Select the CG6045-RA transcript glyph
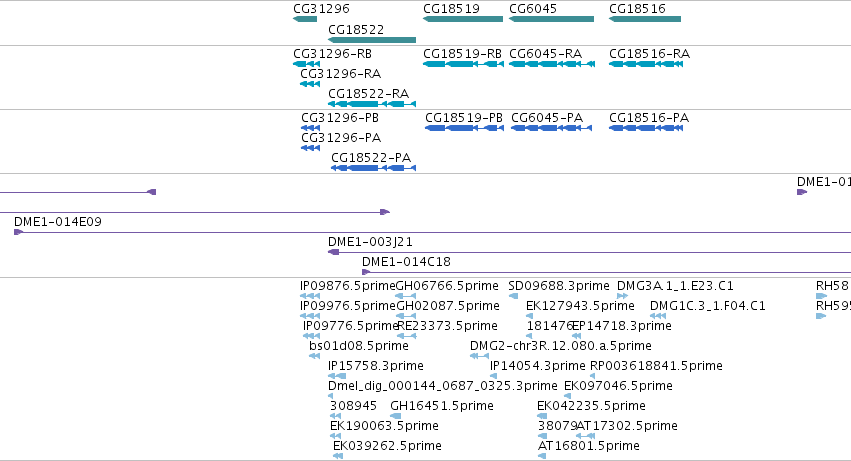The width and height of the screenshot is (851, 461). point(552,64)
